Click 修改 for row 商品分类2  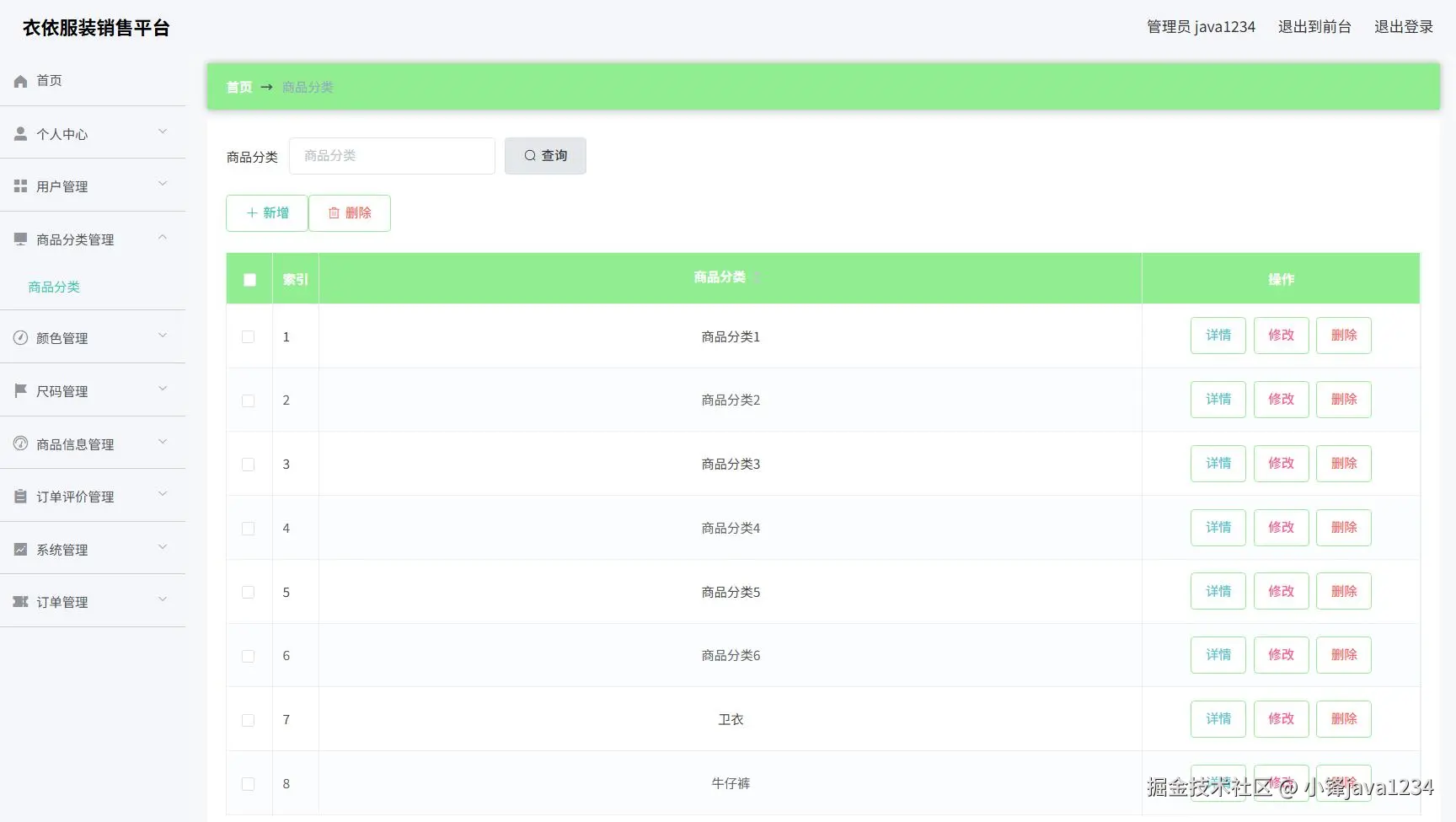pyautogui.click(x=1282, y=400)
